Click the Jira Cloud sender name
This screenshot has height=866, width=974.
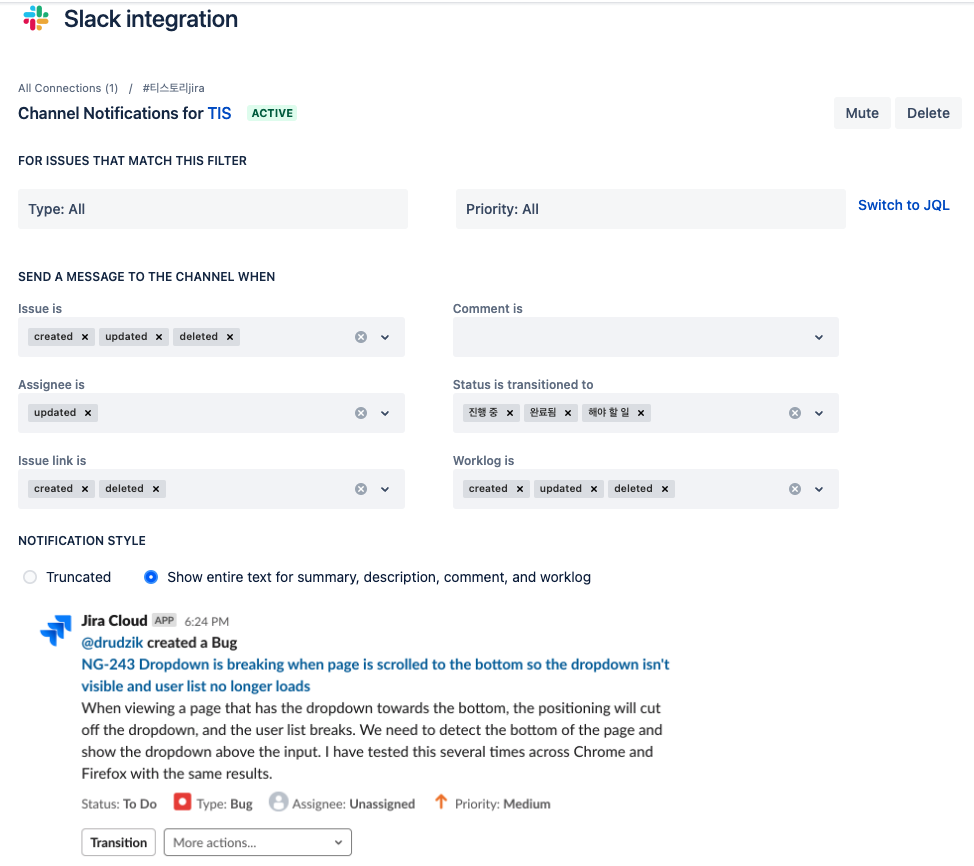[114, 621]
